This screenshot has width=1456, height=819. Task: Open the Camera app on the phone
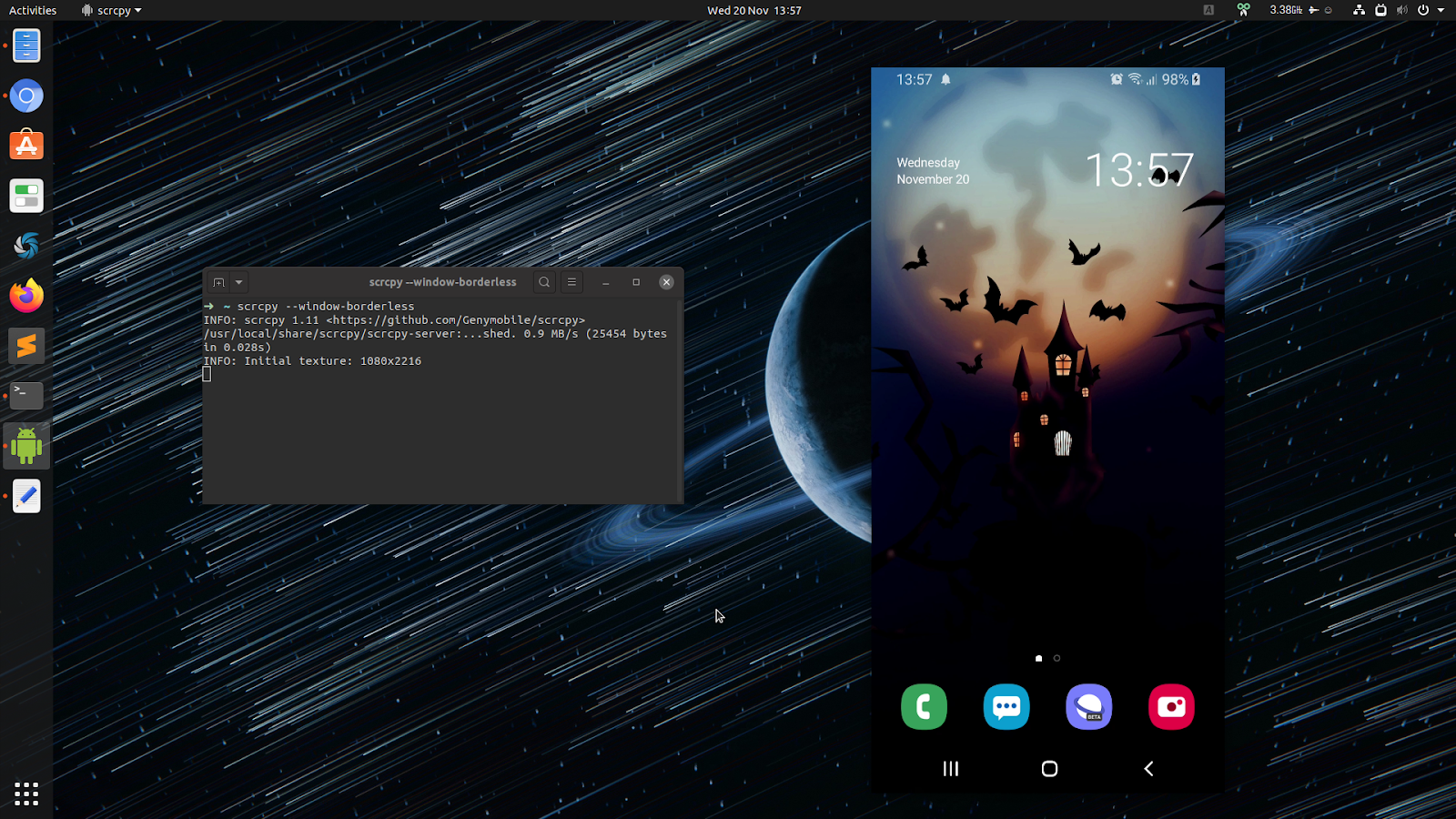(x=1171, y=706)
